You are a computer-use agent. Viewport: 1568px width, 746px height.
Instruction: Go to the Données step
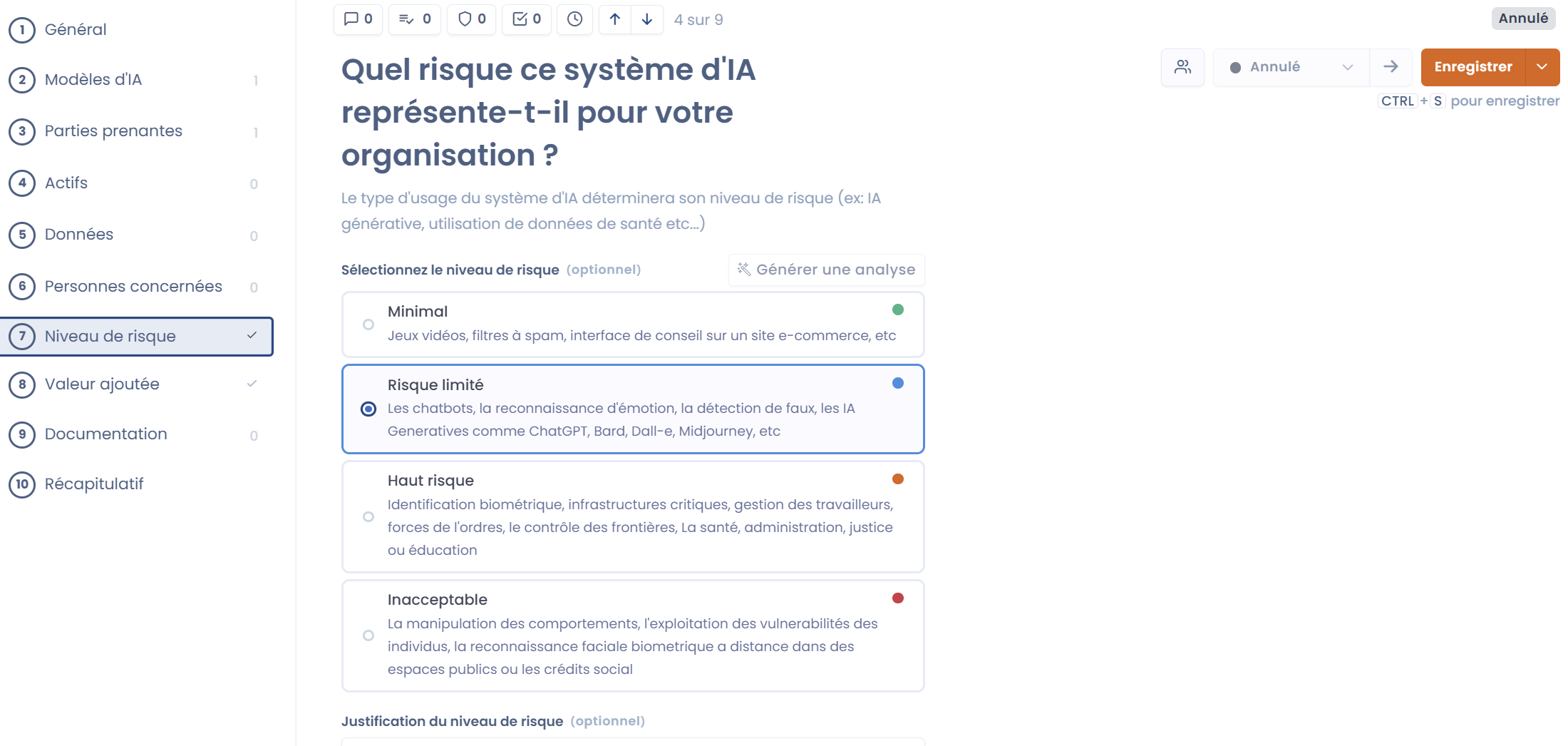point(78,235)
